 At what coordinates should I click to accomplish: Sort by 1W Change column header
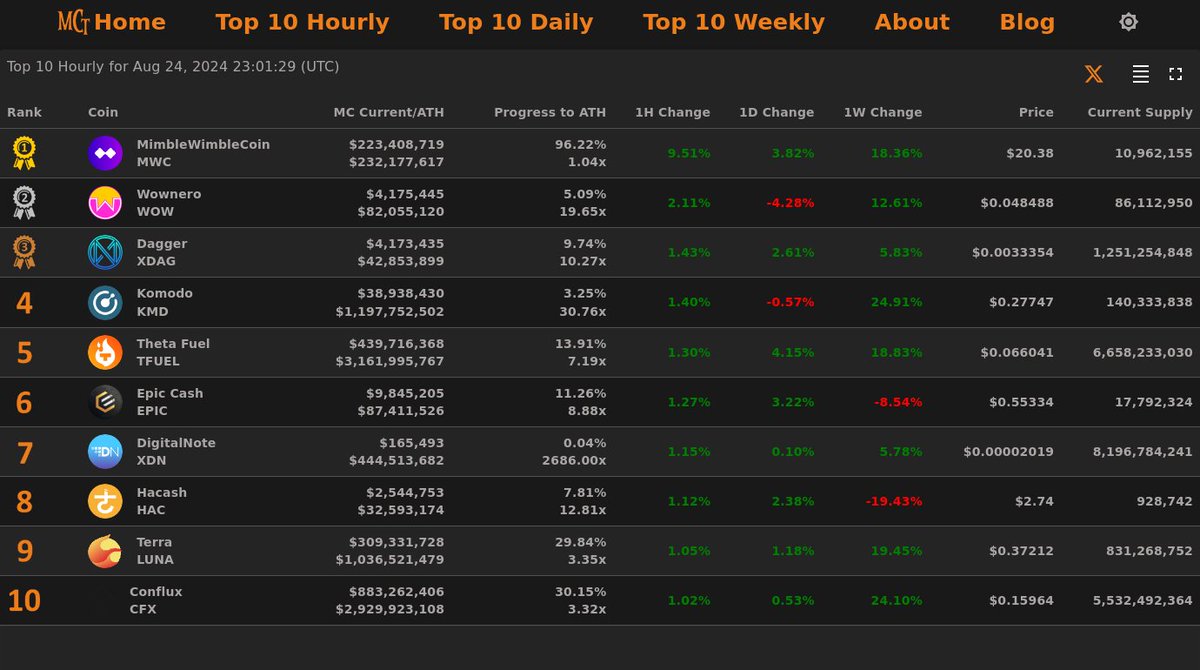coord(883,112)
